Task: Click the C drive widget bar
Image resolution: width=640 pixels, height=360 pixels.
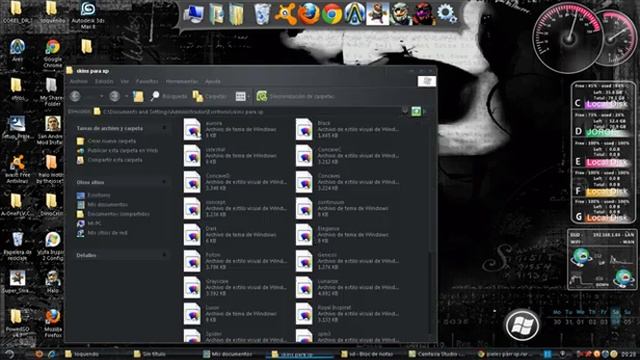Action: click(606, 104)
